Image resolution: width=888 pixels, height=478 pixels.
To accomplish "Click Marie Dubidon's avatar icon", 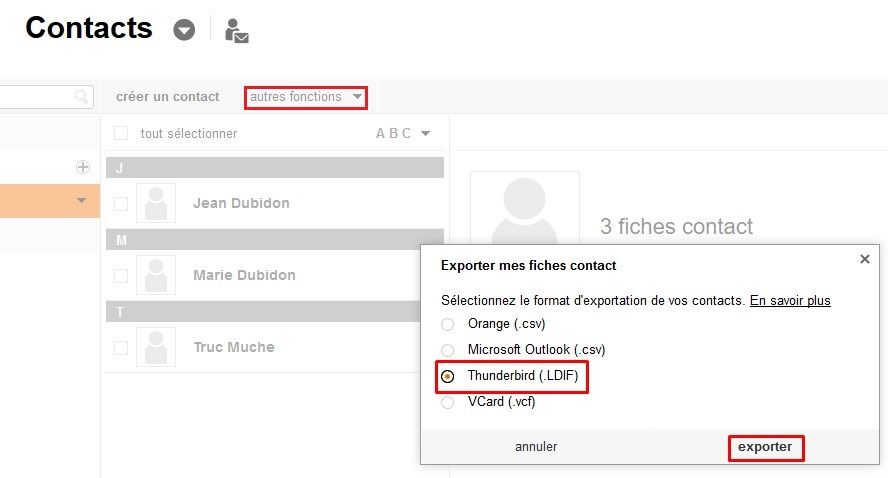I will (156, 275).
